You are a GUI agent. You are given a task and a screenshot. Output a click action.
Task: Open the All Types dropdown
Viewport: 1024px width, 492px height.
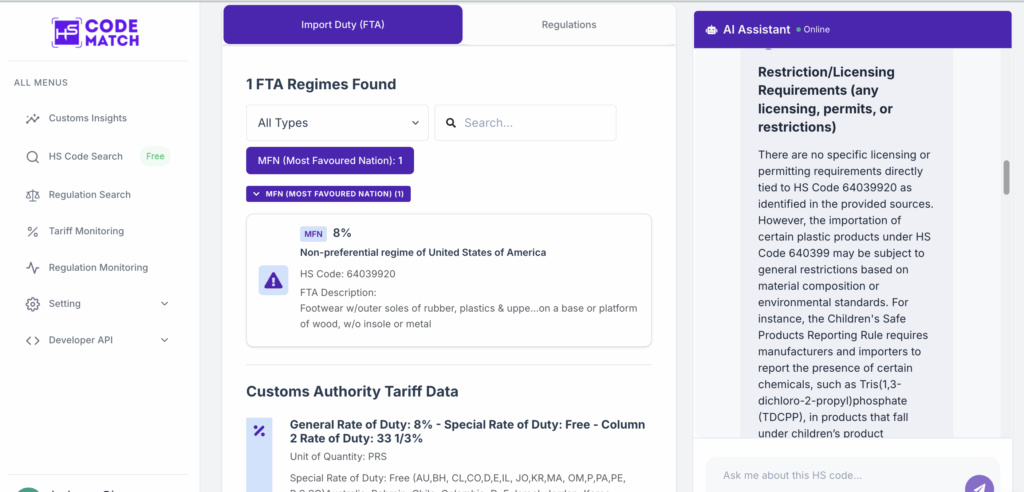pyautogui.click(x=337, y=123)
